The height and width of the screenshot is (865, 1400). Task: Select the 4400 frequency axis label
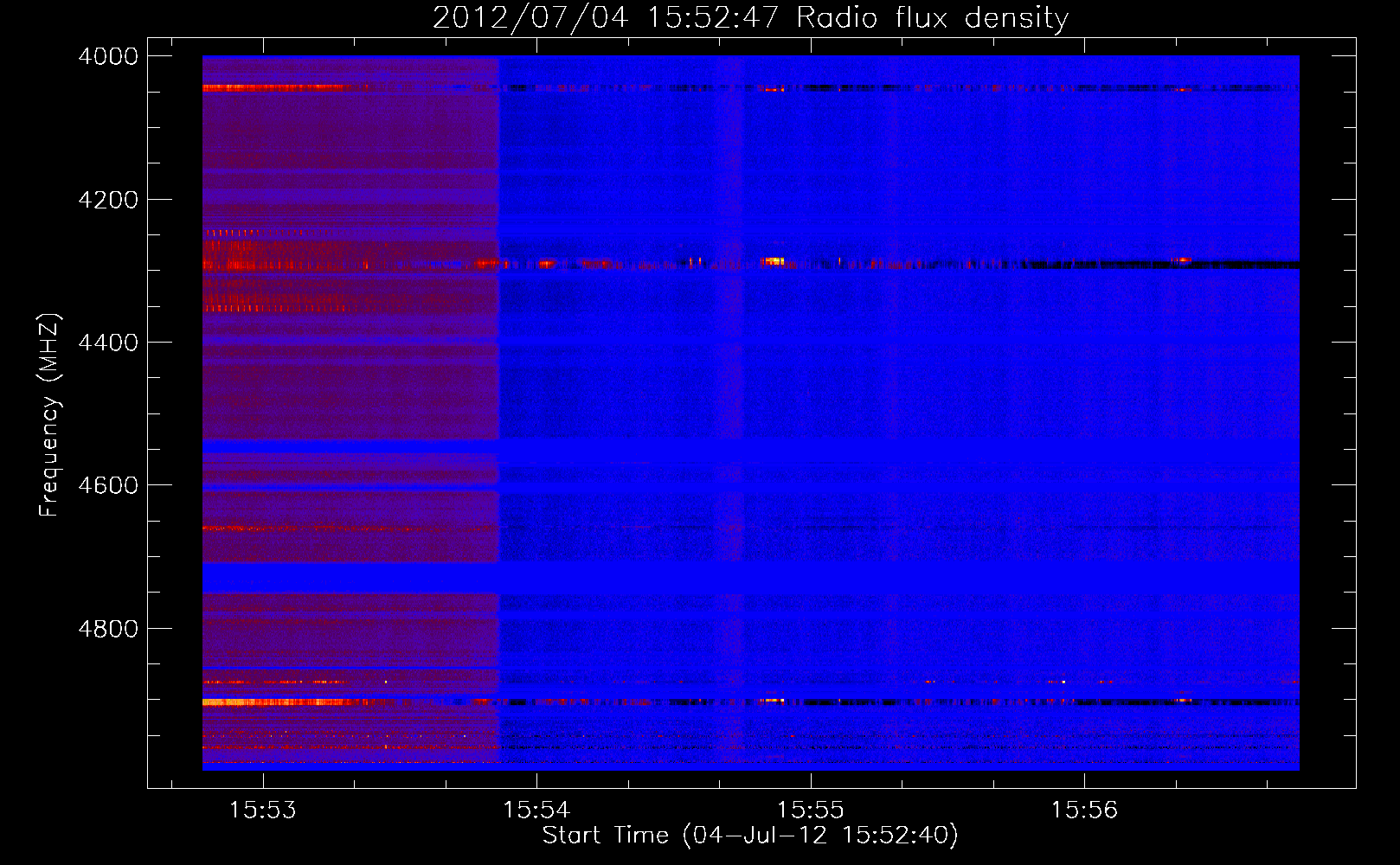click(x=108, y=343)
